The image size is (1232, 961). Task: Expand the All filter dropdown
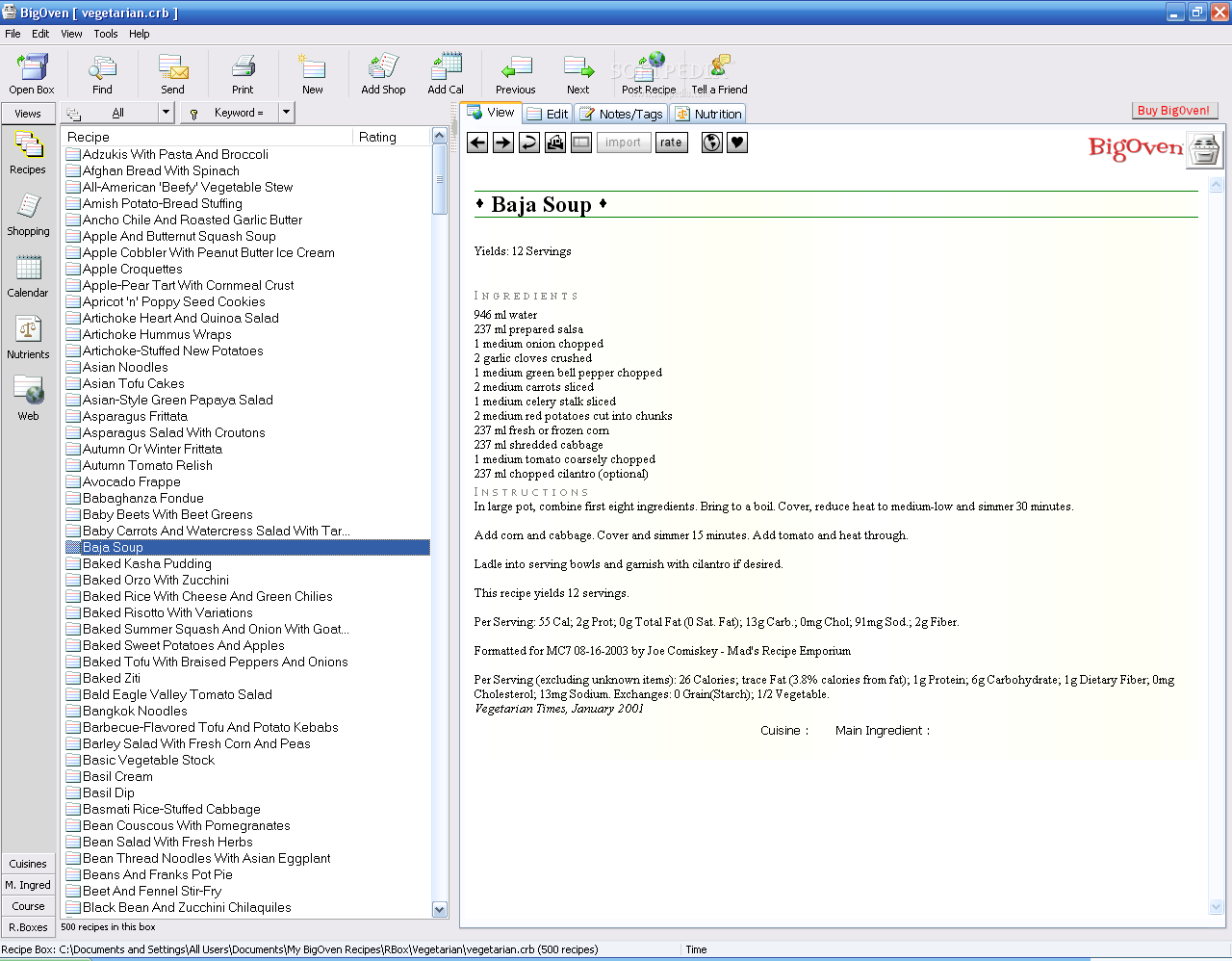[x=166, y=113]
